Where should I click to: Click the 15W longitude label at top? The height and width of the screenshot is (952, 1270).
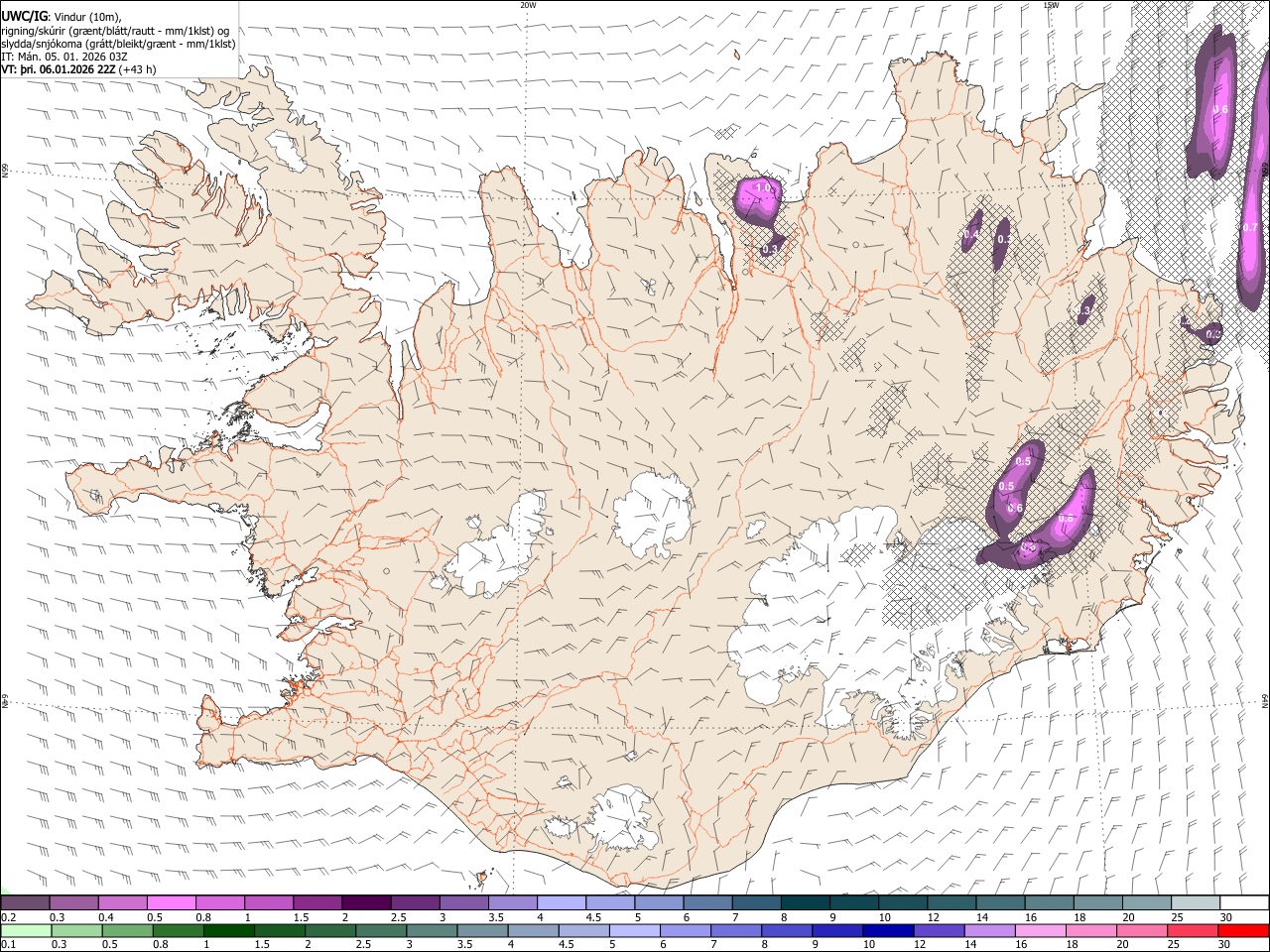[1051, 5]
